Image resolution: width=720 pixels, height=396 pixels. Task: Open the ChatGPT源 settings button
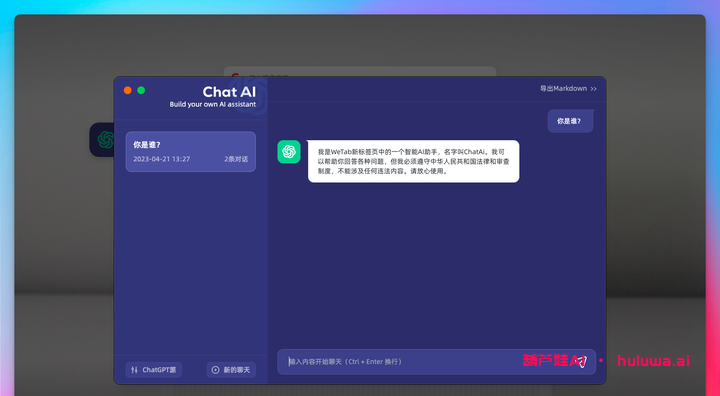click(154, 370)
